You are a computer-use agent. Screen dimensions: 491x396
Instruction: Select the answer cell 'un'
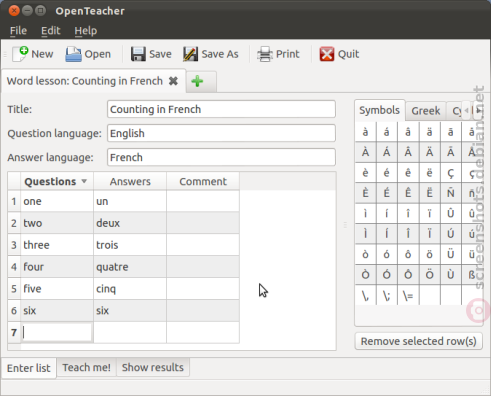pos(130,201)
